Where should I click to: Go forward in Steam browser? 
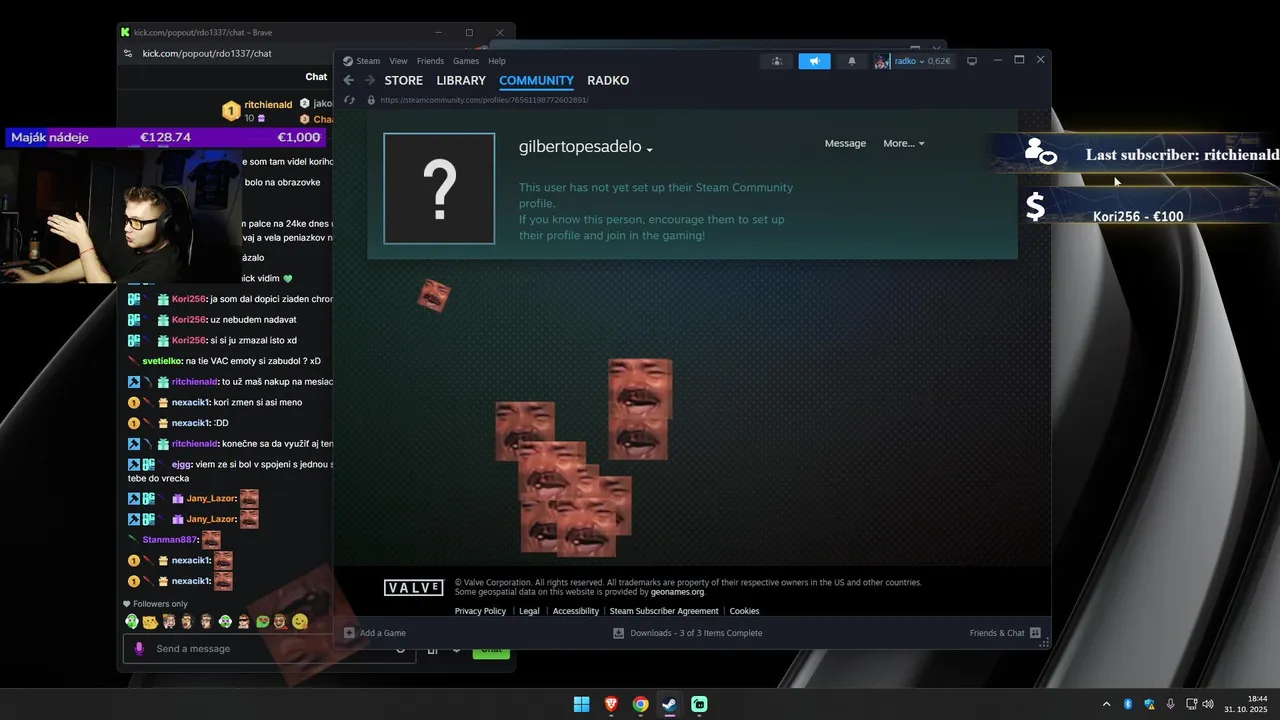coord(369,80)
